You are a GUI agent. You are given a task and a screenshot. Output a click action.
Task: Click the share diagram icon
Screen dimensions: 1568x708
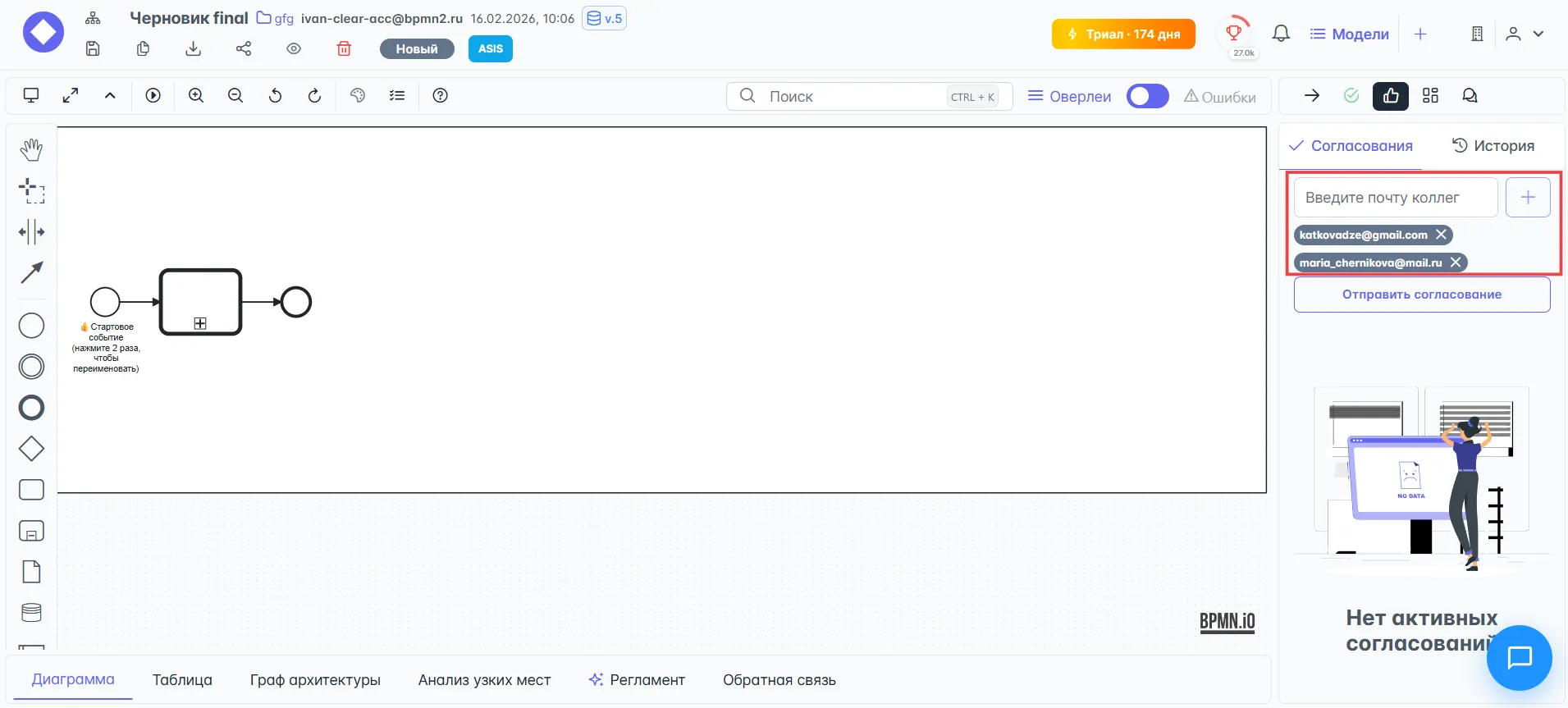point(244,49)
